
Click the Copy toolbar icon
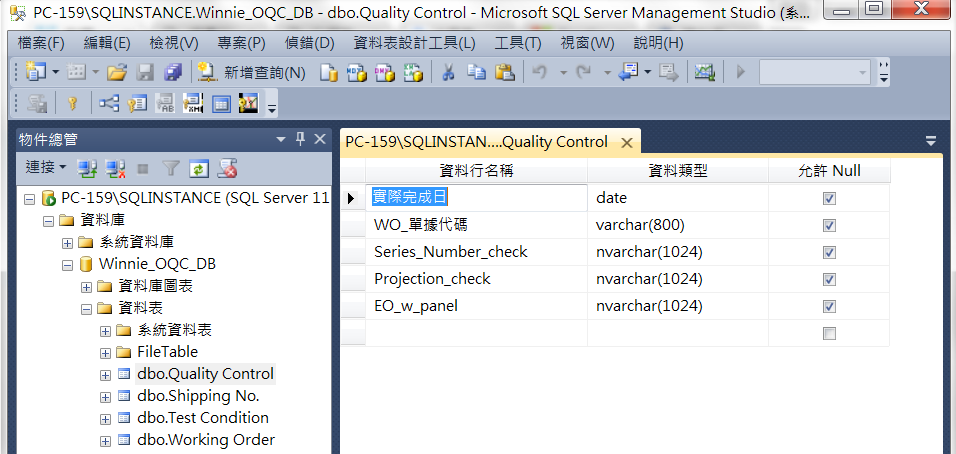pyautogui.click(x=476, y=73)
